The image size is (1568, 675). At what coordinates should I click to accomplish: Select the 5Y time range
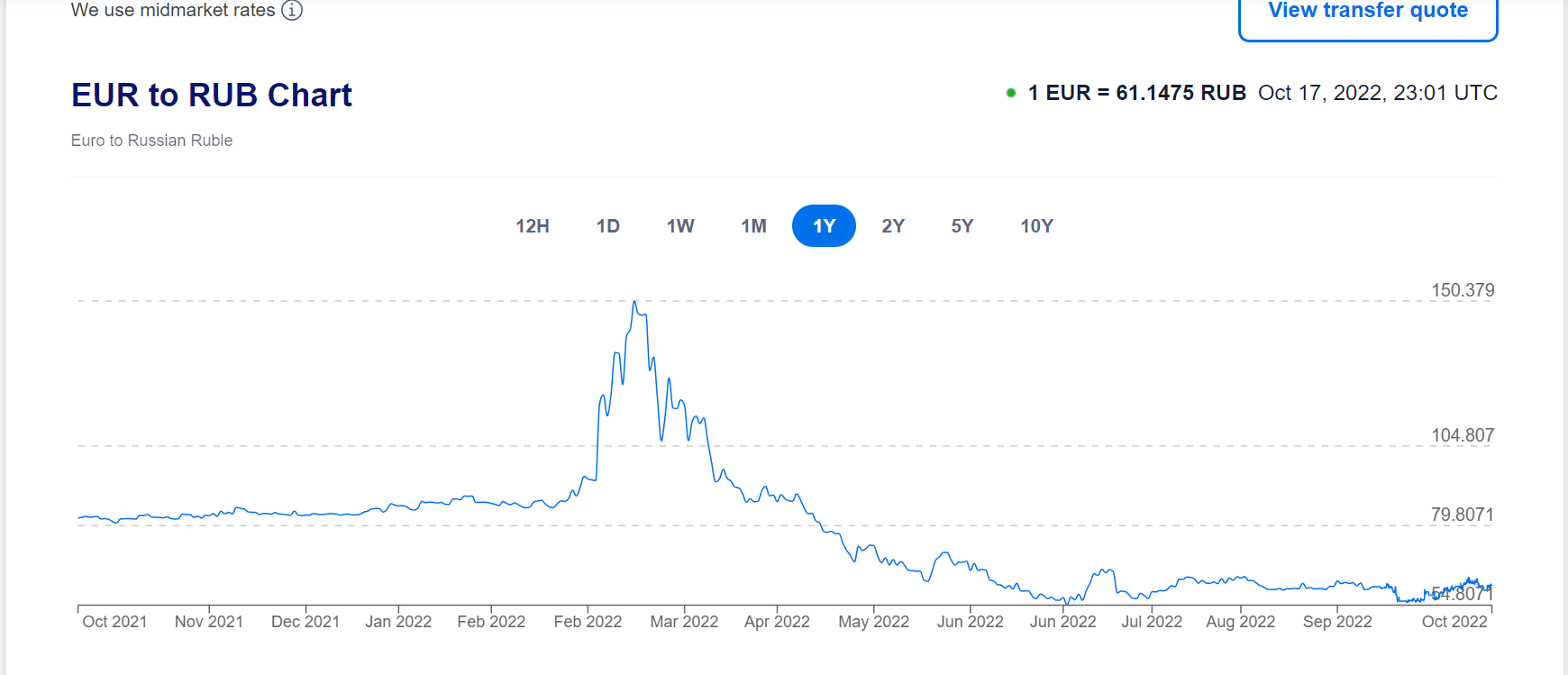point(962,226)
